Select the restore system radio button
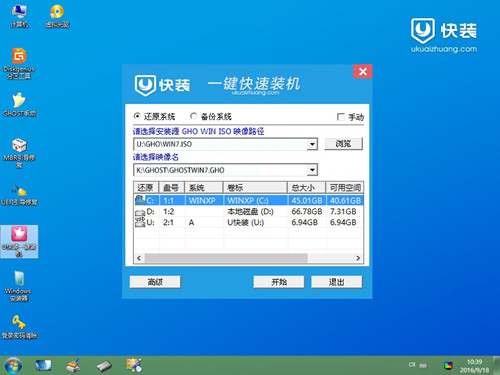 [x=137, y=116]
